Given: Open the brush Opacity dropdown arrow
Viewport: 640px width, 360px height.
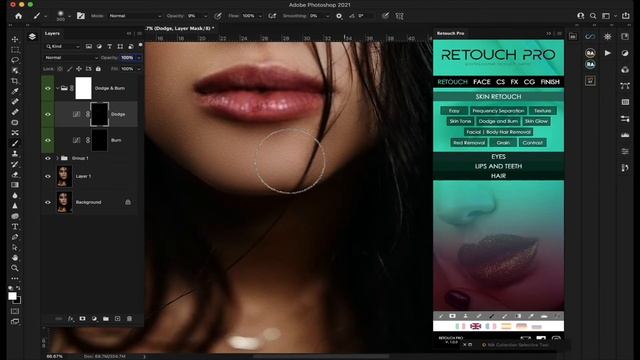Looking at the screenshot, I should tap(205, 16).
